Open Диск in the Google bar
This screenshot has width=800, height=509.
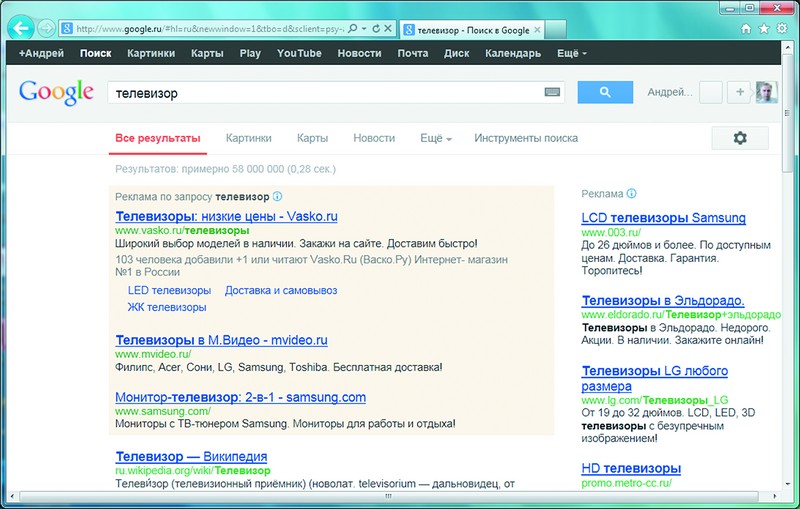pyautogui.click(x=457, y=53)
